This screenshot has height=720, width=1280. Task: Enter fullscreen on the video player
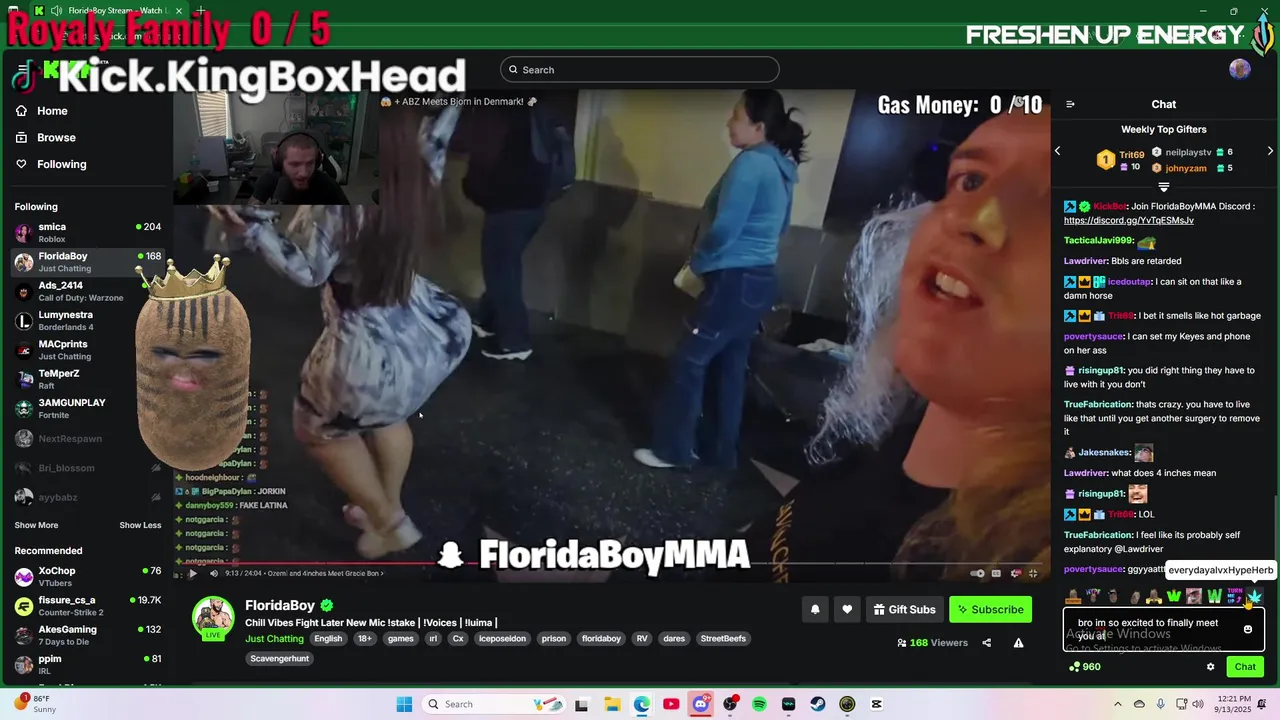point(1033,573)
